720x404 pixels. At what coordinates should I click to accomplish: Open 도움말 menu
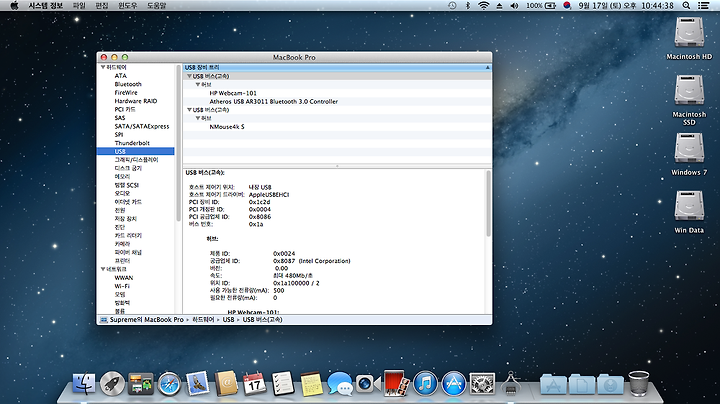coord(157,6)
